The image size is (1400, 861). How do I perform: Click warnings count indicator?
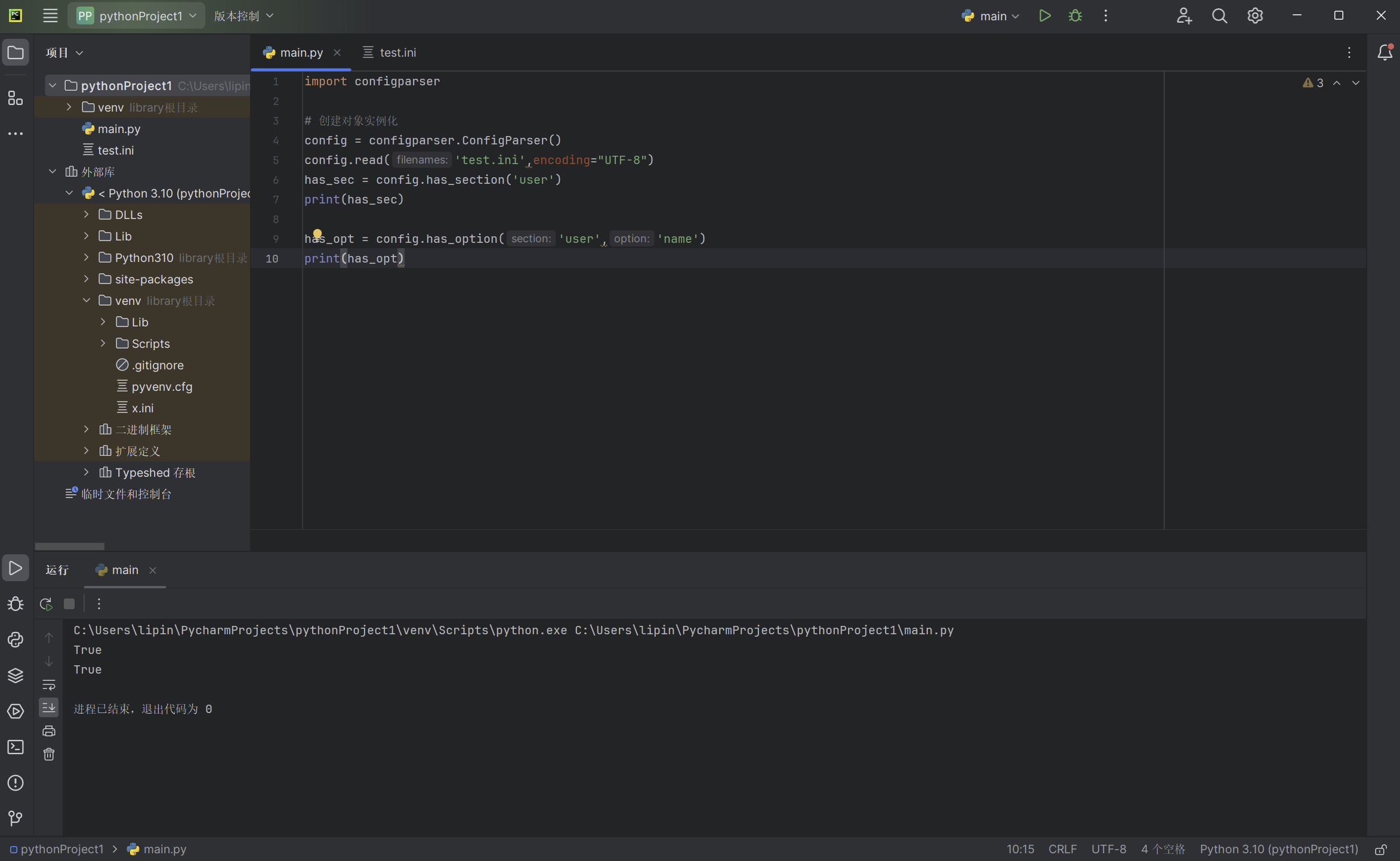click(1313, 83)
